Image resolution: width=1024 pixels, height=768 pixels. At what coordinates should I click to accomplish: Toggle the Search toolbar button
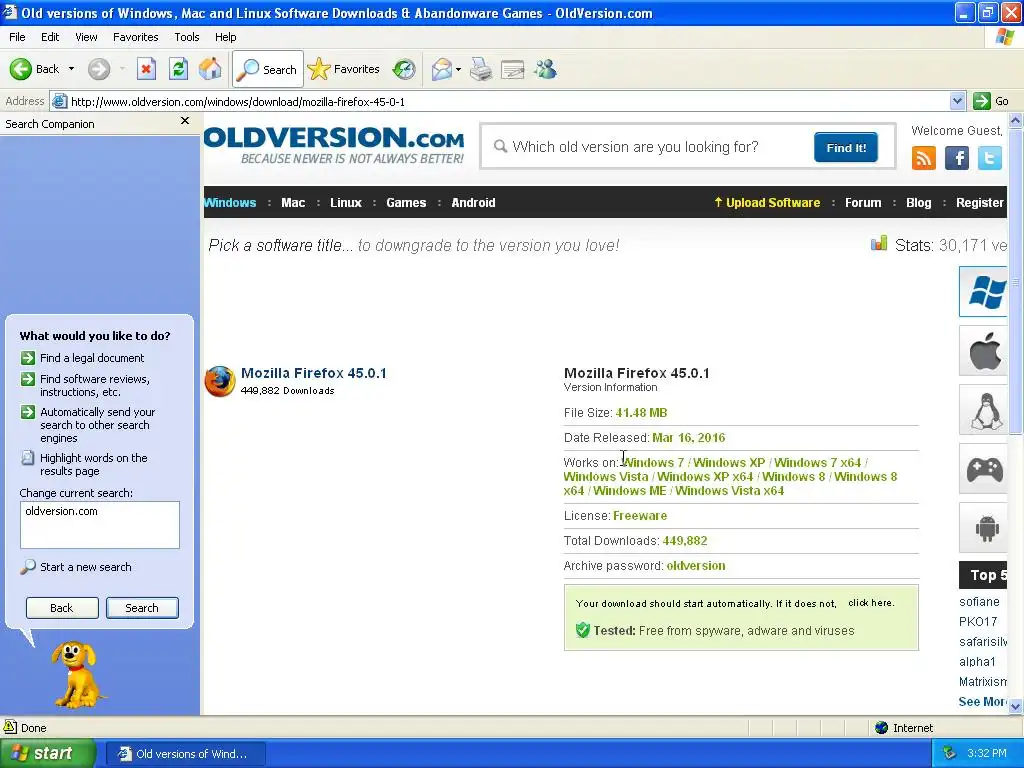click(x=267, y=69)
